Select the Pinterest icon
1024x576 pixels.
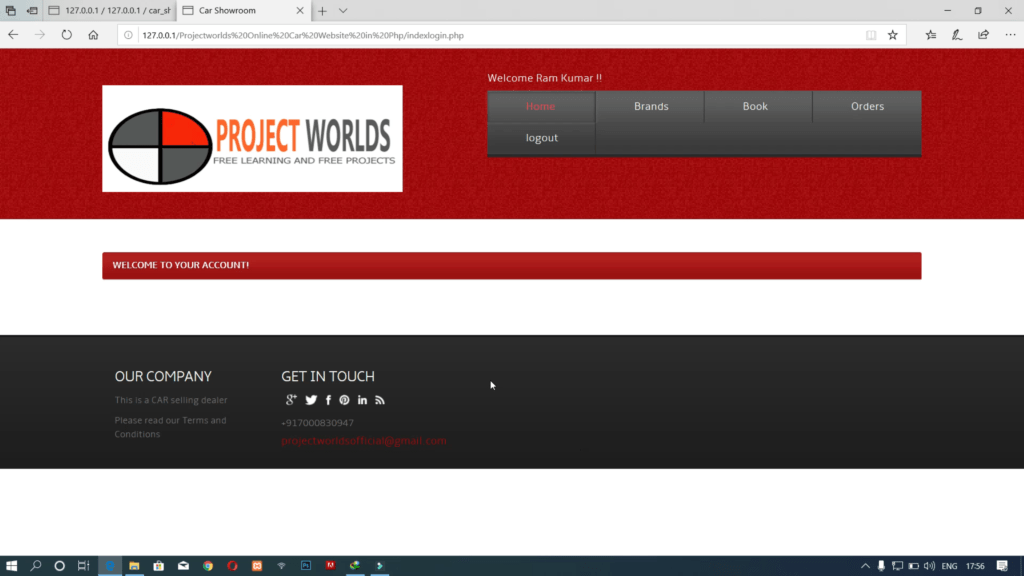pyautogui.click(x=345, y=399)
